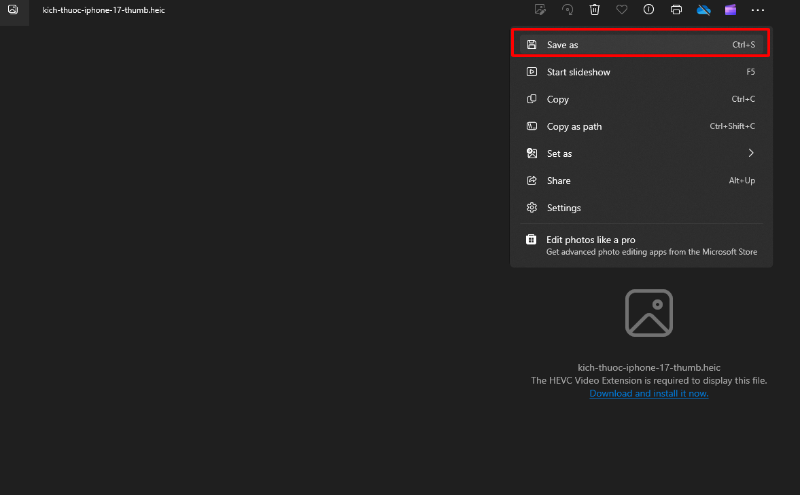Click the Settings gear icon
This screenshot has height=495, width=800.
(x=532, y=207)
